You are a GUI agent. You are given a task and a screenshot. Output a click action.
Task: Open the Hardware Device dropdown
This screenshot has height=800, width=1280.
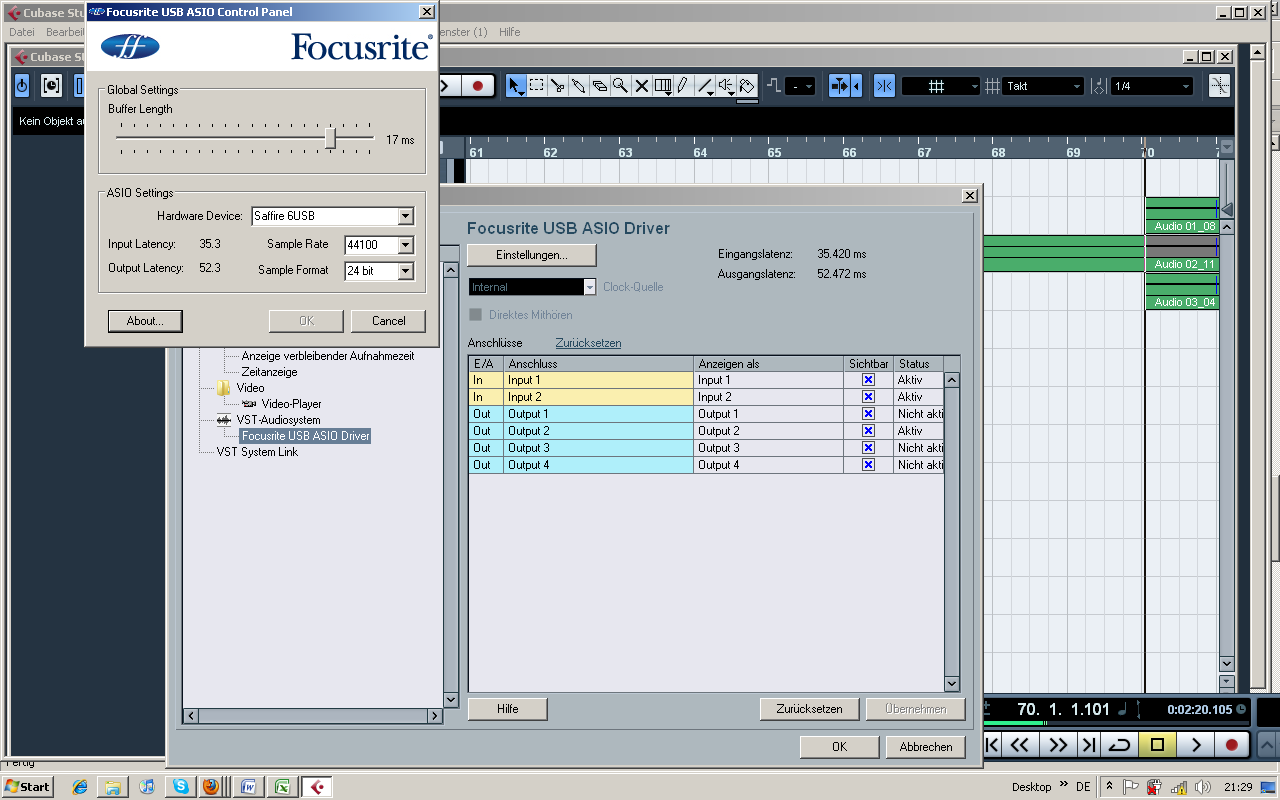(405, 217)
